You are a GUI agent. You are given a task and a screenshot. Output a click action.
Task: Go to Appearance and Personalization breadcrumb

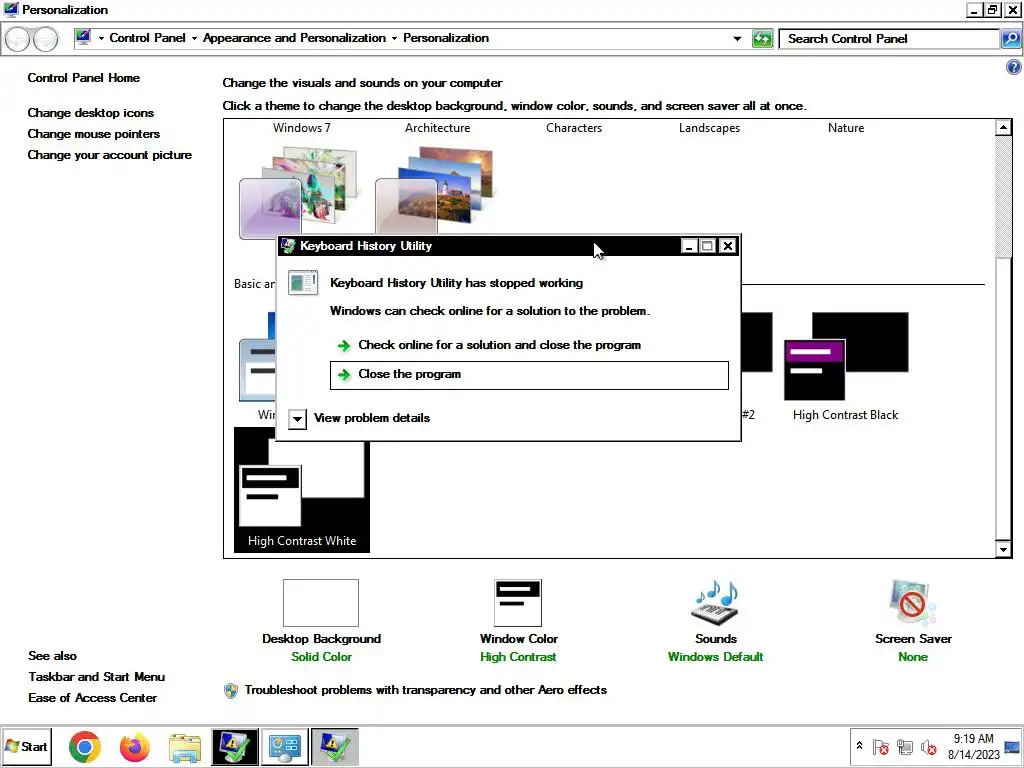pyautogui.click(x=294, y=38)
